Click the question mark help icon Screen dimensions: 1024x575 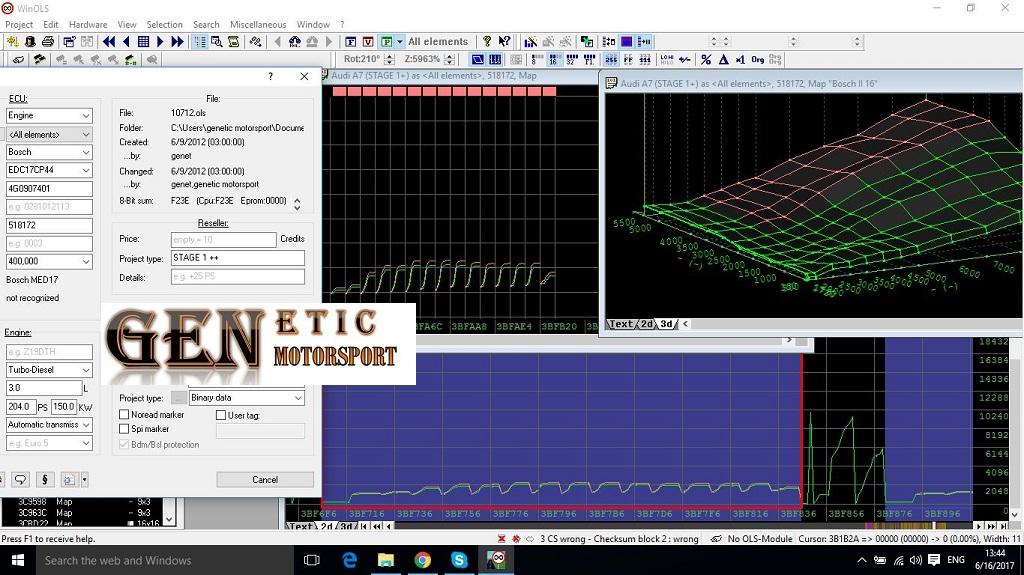point(487,42)
